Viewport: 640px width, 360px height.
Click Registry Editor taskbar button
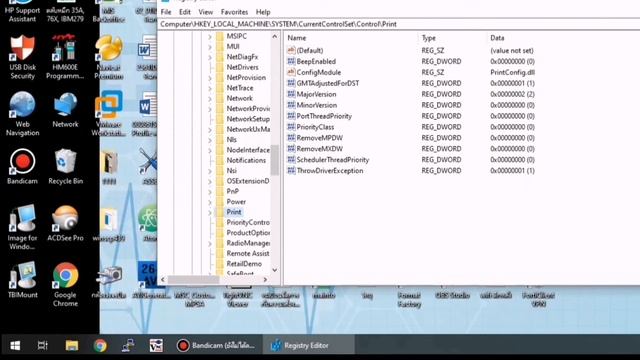point(308,346)
